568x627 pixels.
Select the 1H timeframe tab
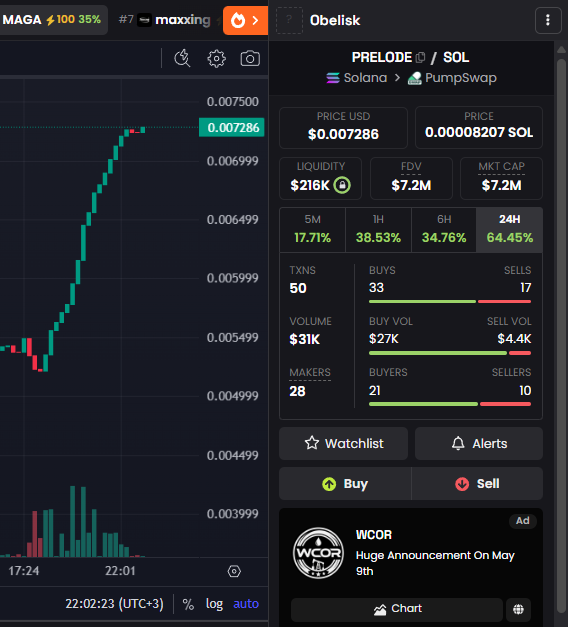[x=378, y=230]
